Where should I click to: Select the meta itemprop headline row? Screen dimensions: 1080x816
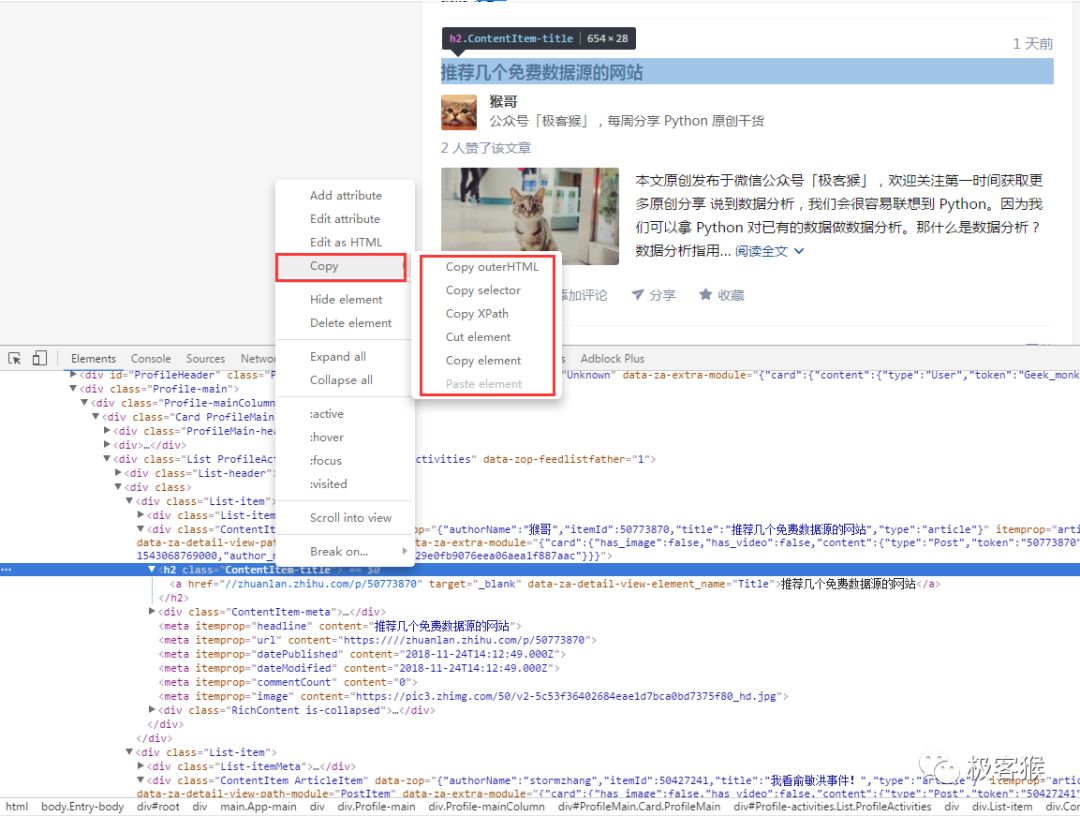340,626
